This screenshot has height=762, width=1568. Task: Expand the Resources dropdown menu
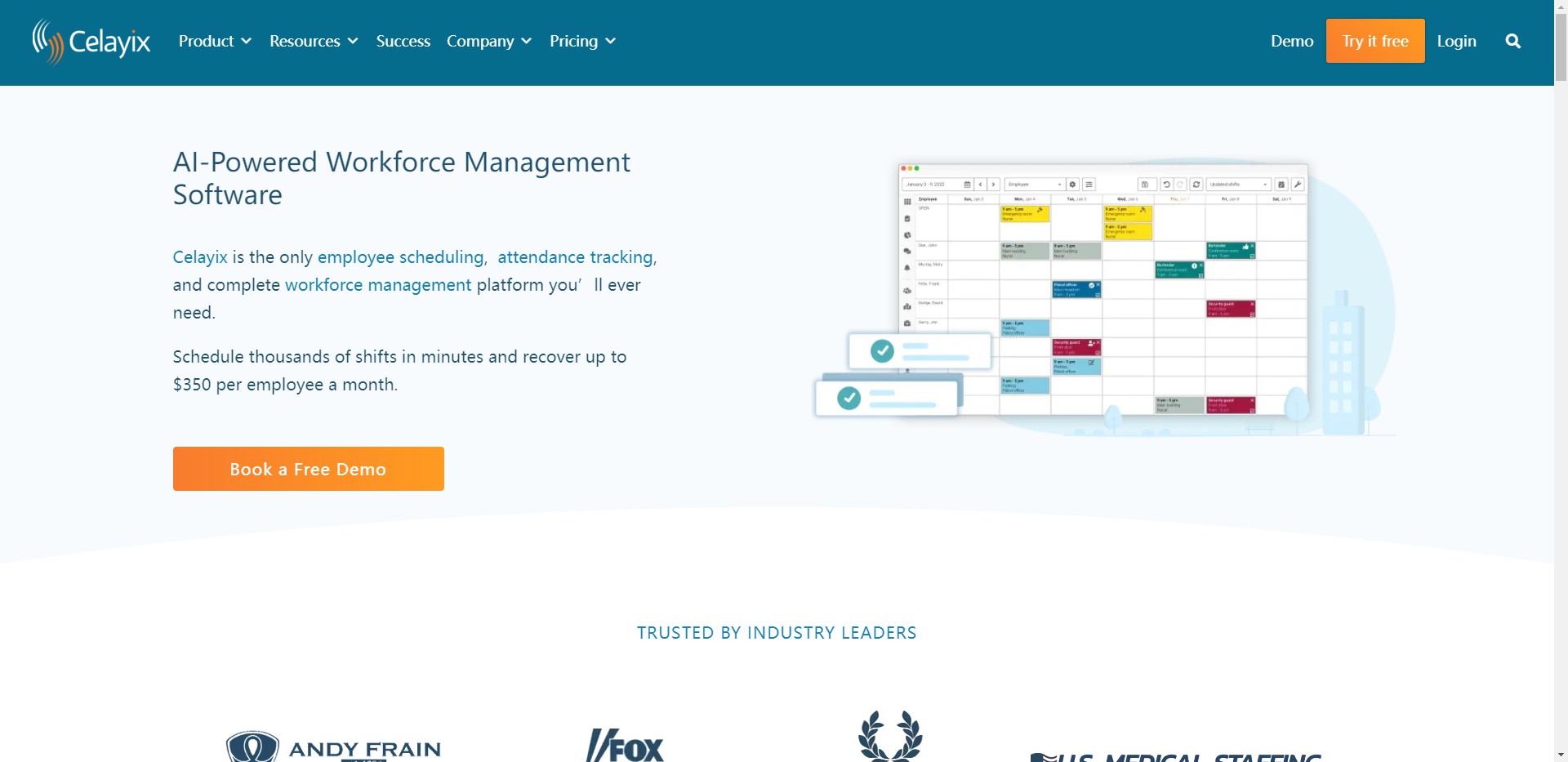[x=314, y=41]
